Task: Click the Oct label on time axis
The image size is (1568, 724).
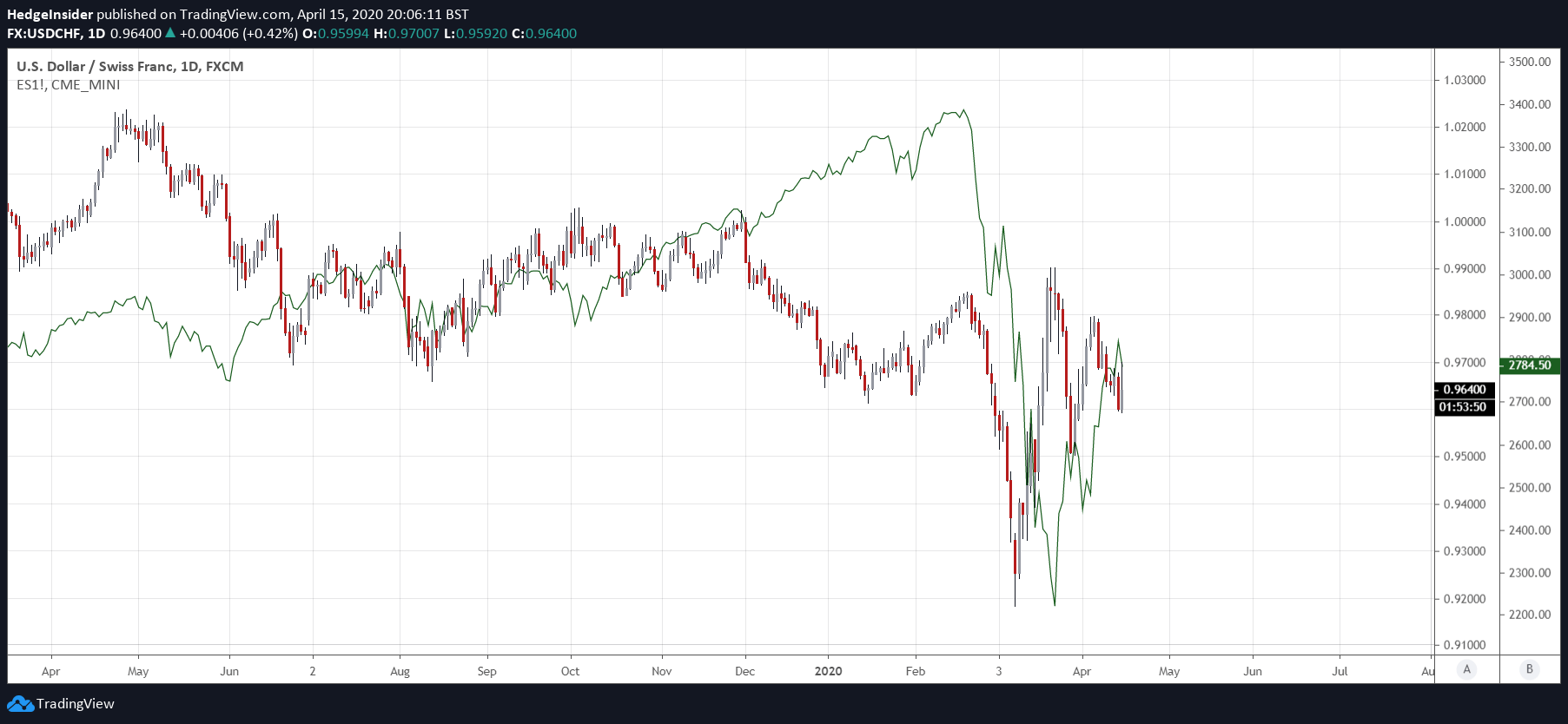Action: pos(570,671)
